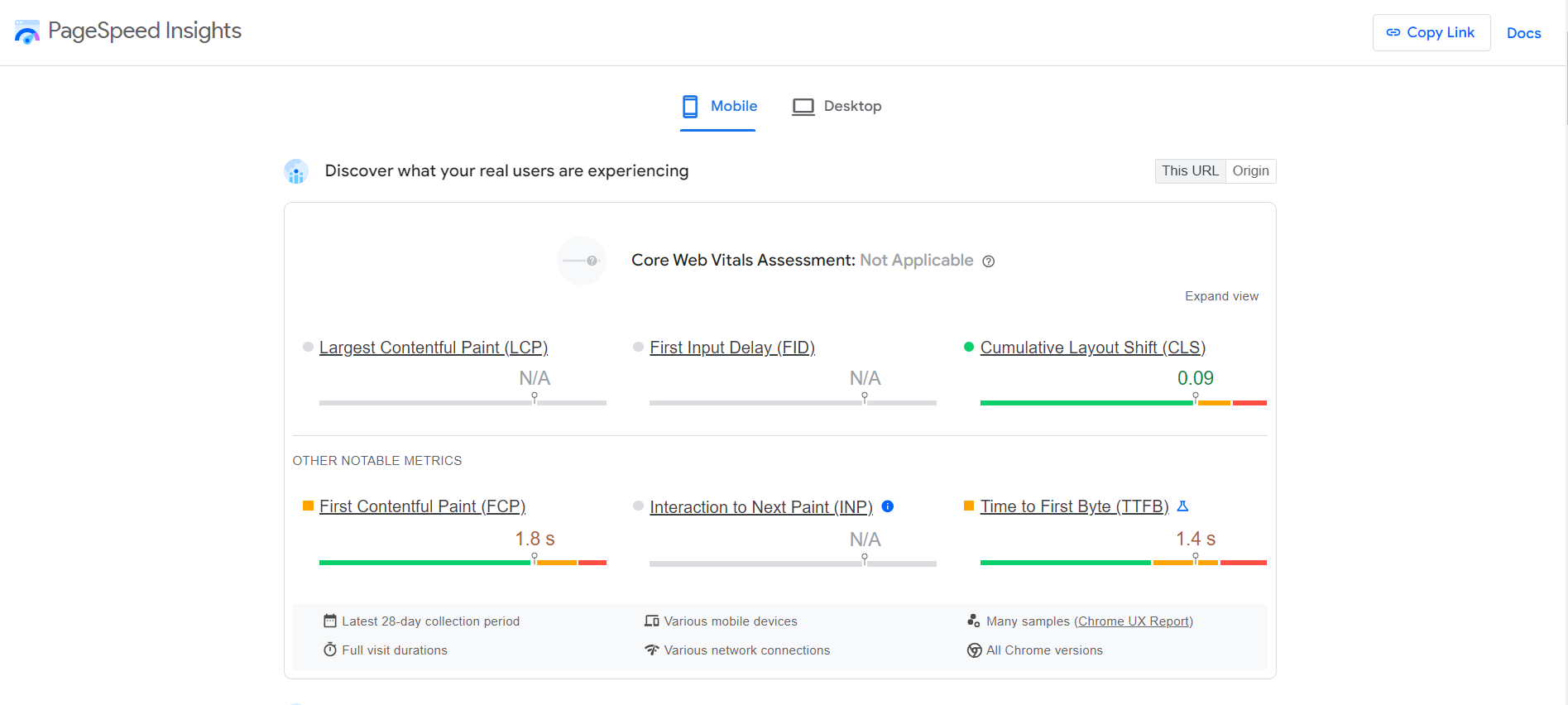This screenshot has width=1568, height=705.
Task: Click the help icon beside Not Applicable
Action: [988, 261]
